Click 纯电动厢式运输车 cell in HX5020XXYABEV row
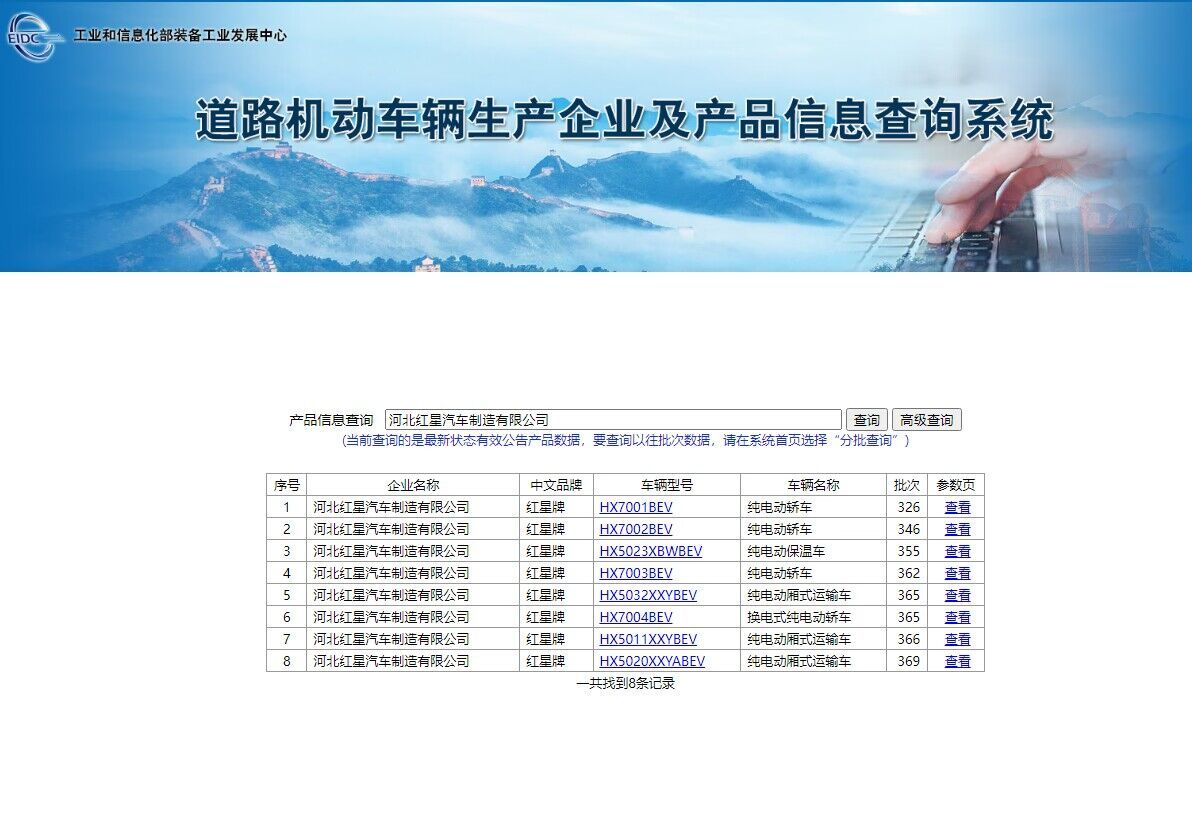 pyautogui.click(x=813, y=661)
